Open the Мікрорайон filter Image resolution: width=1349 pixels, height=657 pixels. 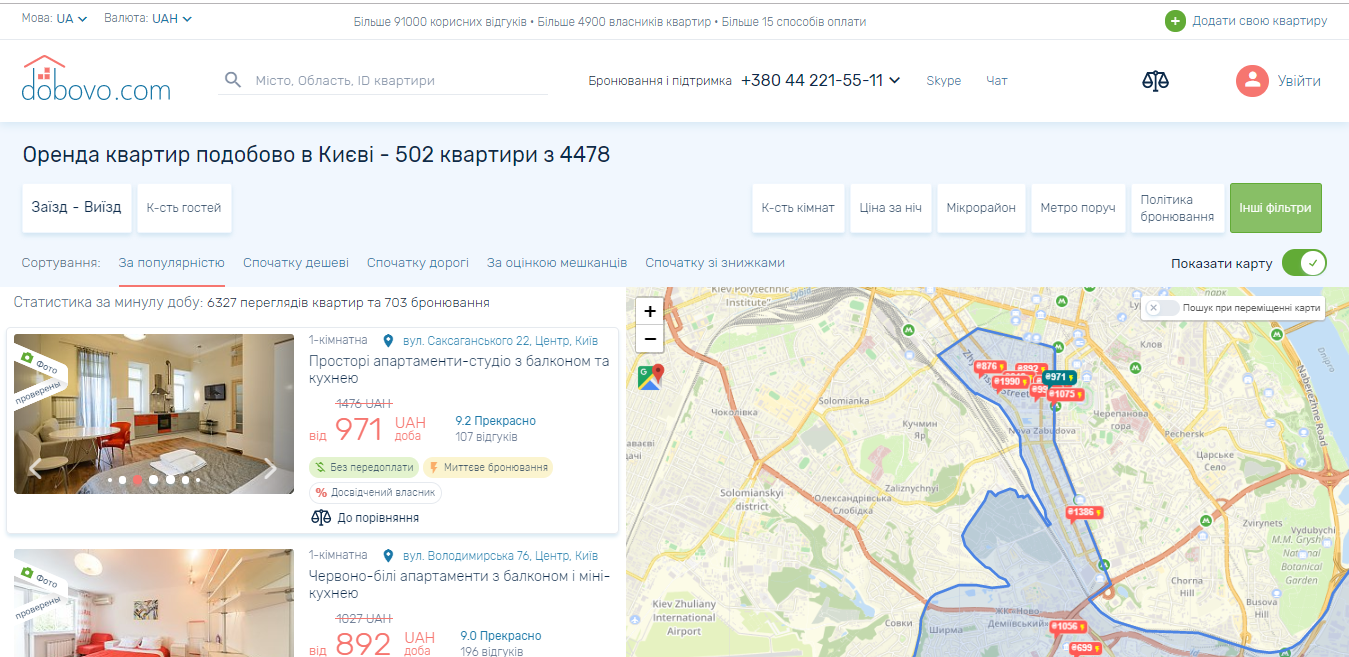(981, 208)
